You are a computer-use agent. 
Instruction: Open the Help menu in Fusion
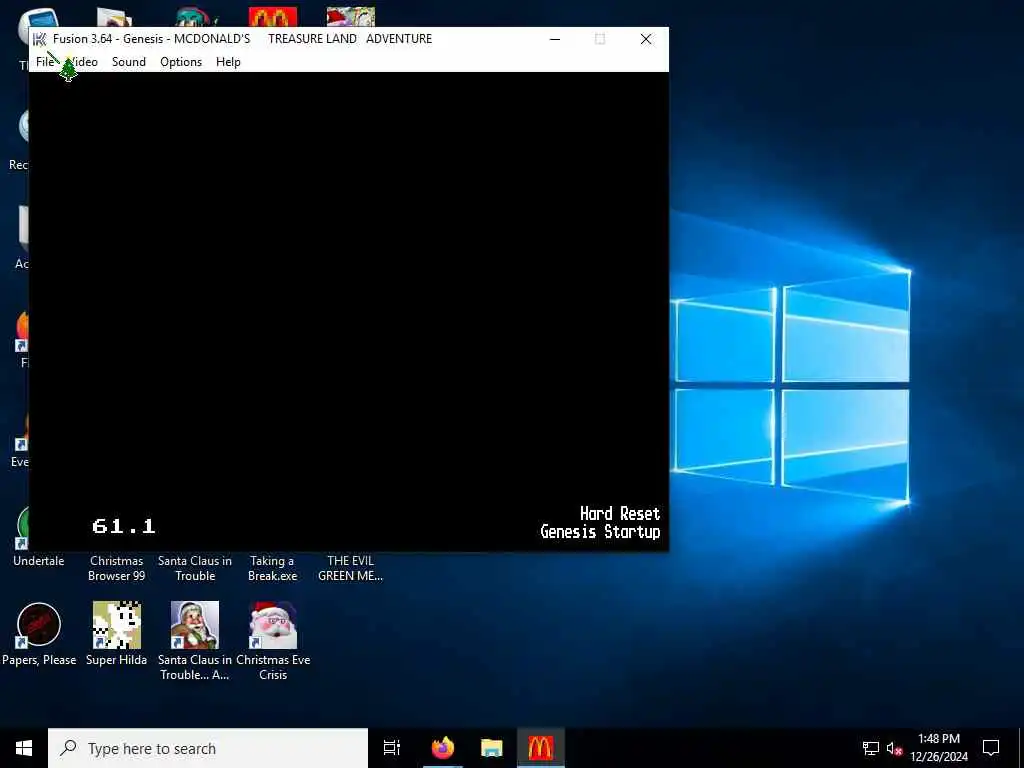point(228,62)
